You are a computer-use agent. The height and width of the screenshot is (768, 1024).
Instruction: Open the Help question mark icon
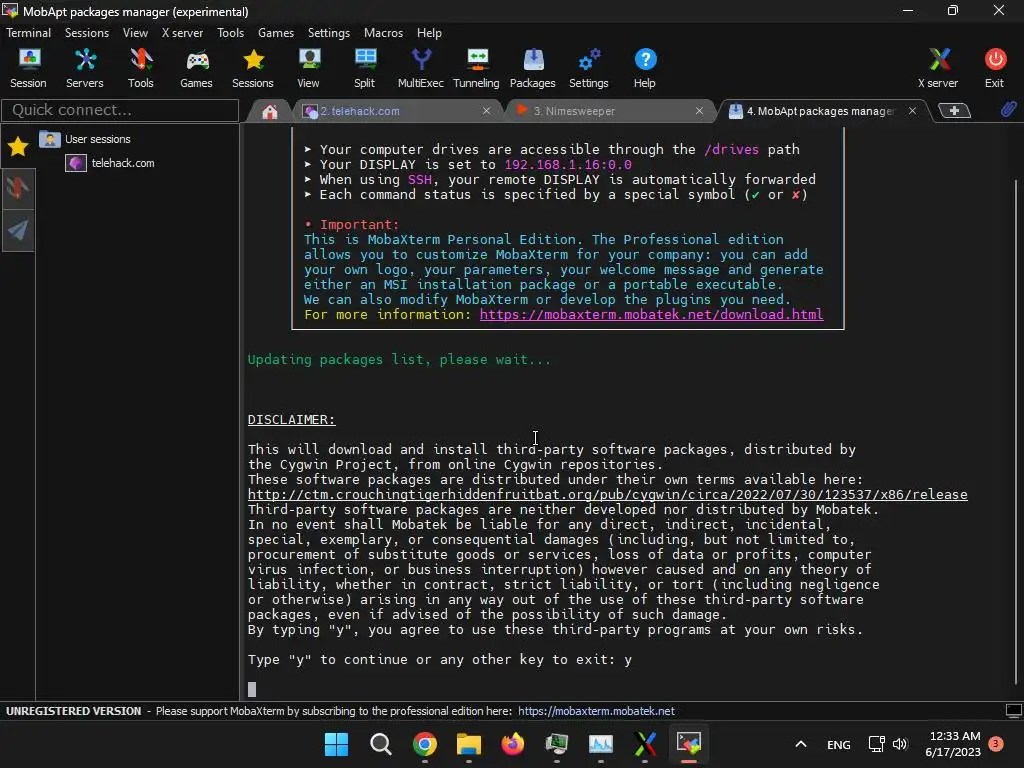(x=645, y=69)
